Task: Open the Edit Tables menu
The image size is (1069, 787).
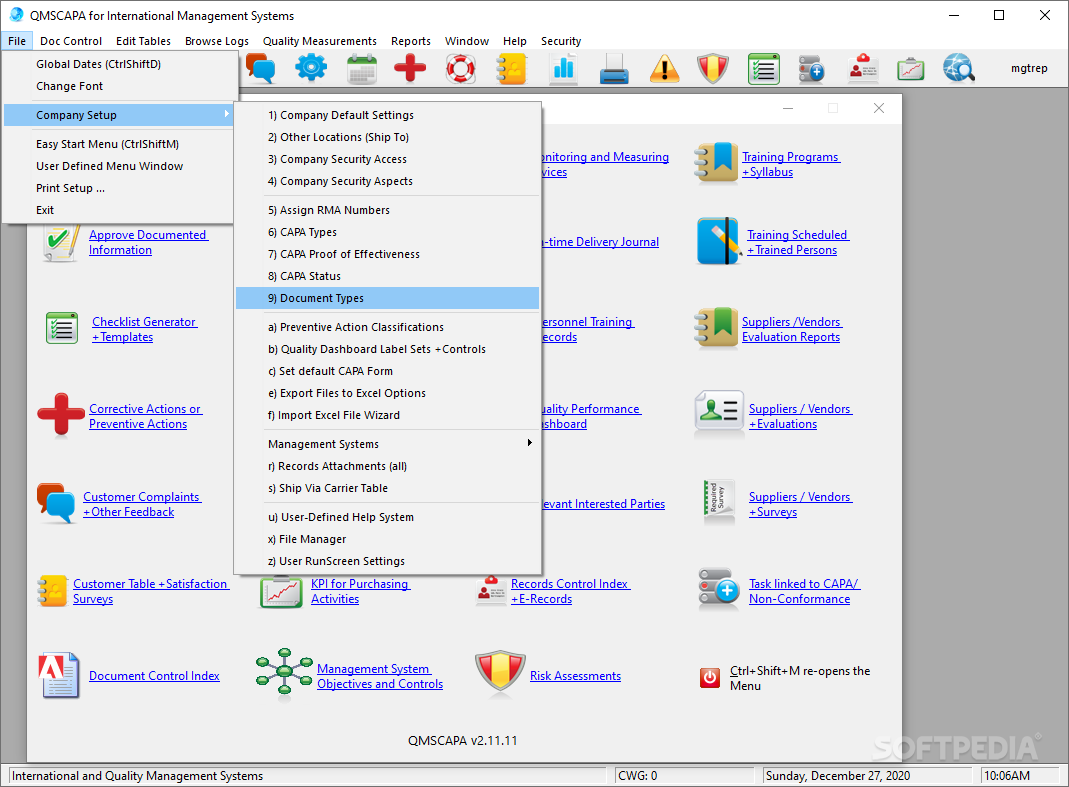Action: point(143,41)
